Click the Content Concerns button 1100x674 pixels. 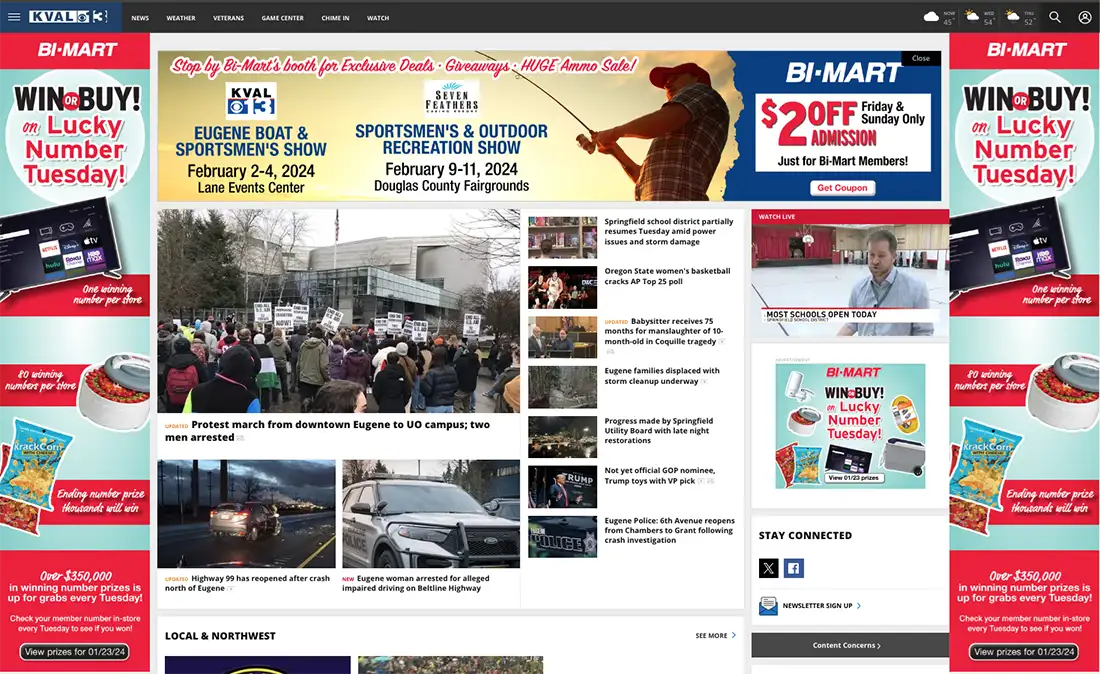click(x=850, y=645)
